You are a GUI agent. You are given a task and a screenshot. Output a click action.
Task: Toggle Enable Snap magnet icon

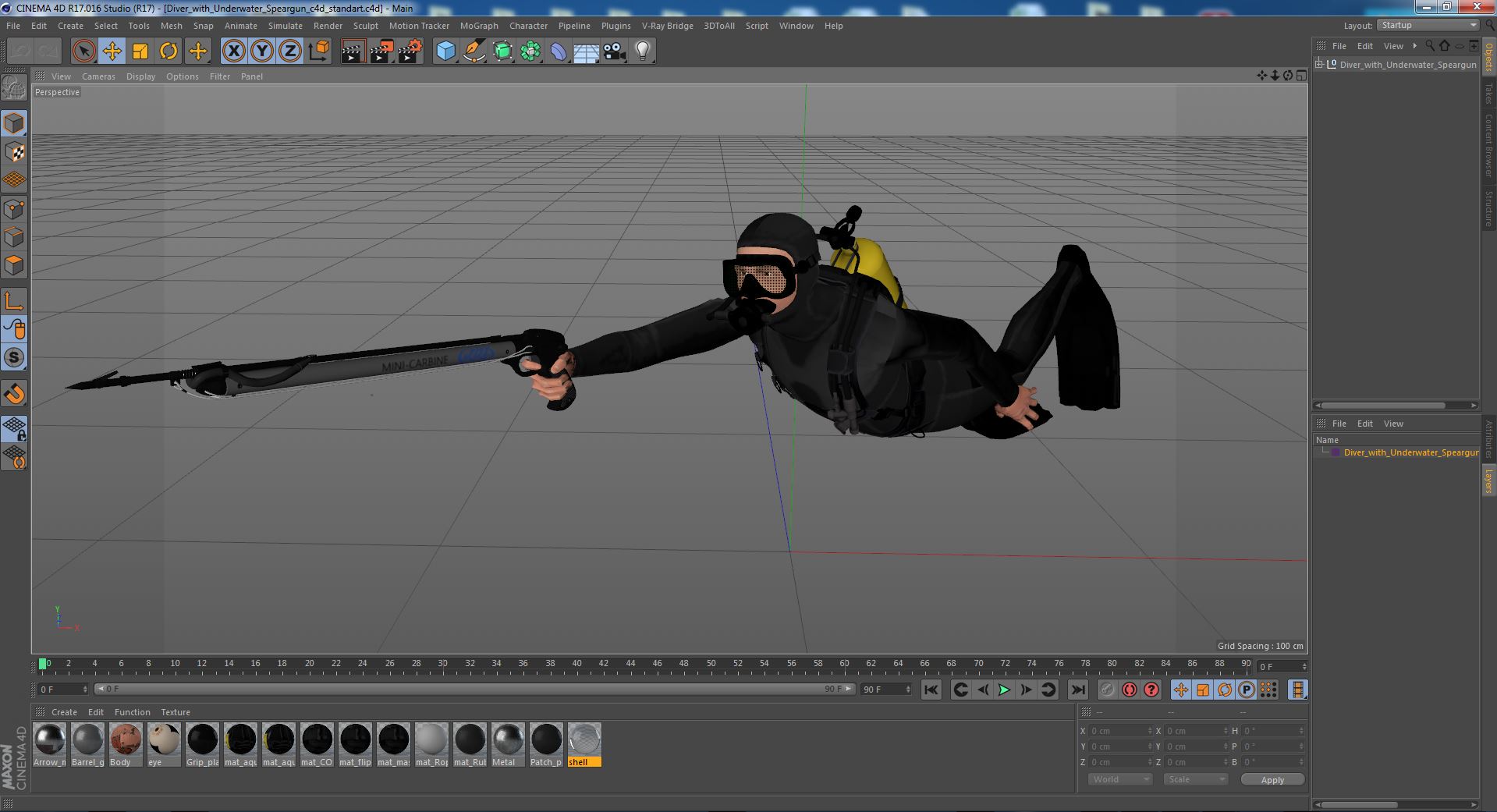[x=14, y=394]
